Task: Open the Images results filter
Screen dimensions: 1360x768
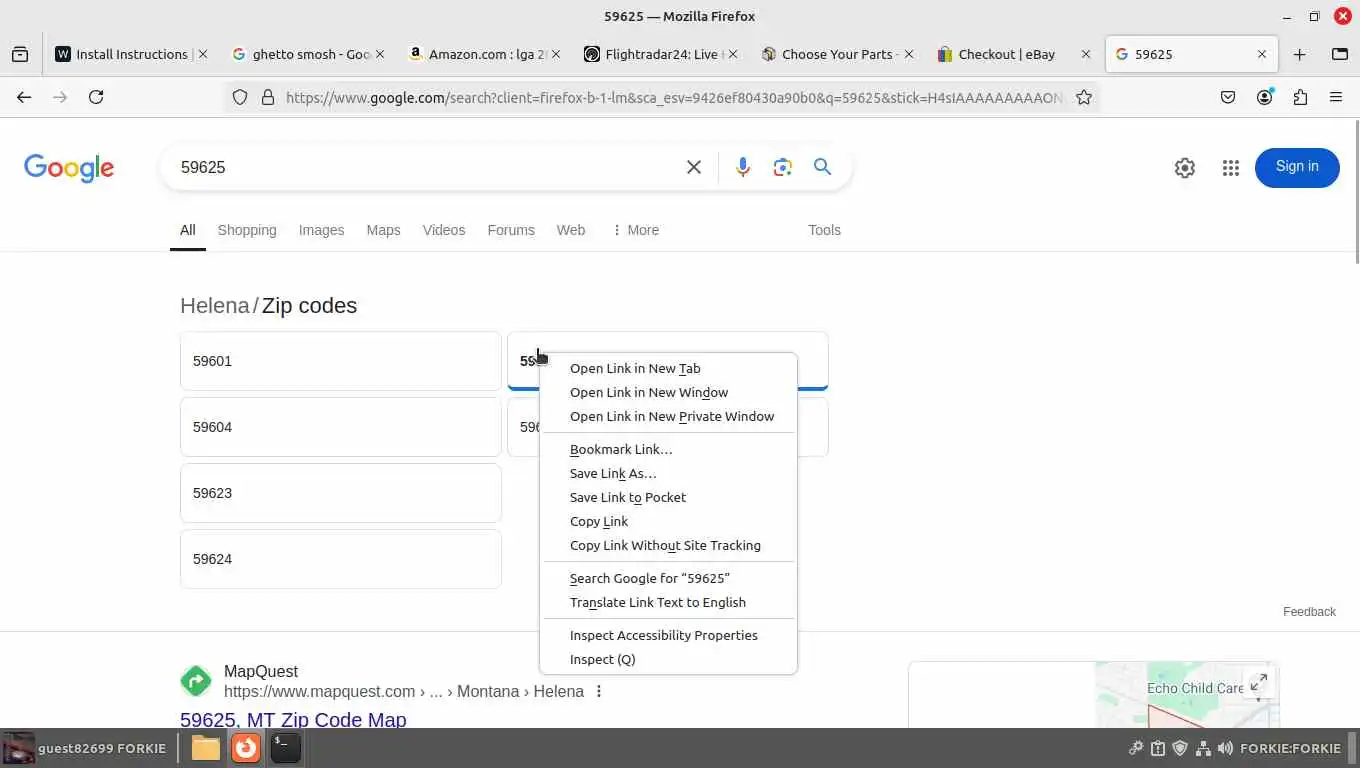Action: [x=321, y=230]
